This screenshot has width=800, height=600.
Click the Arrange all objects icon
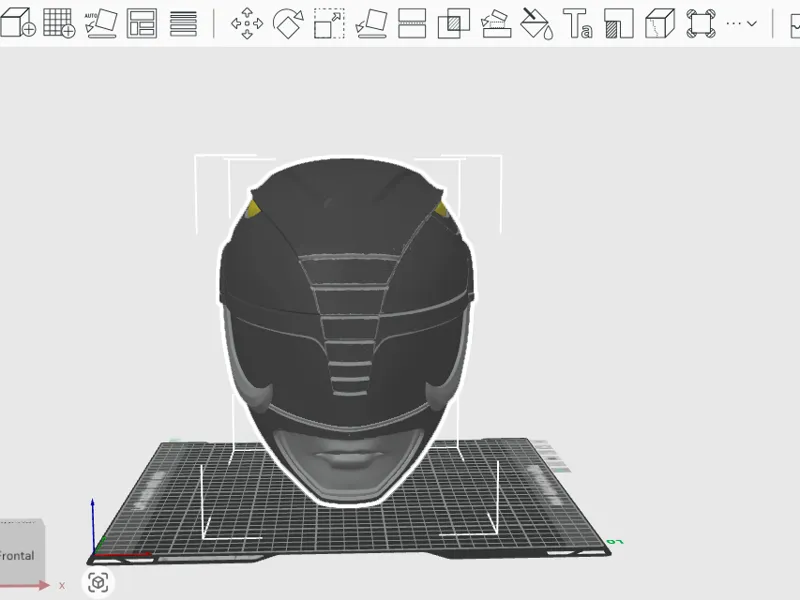coord(141,23)
